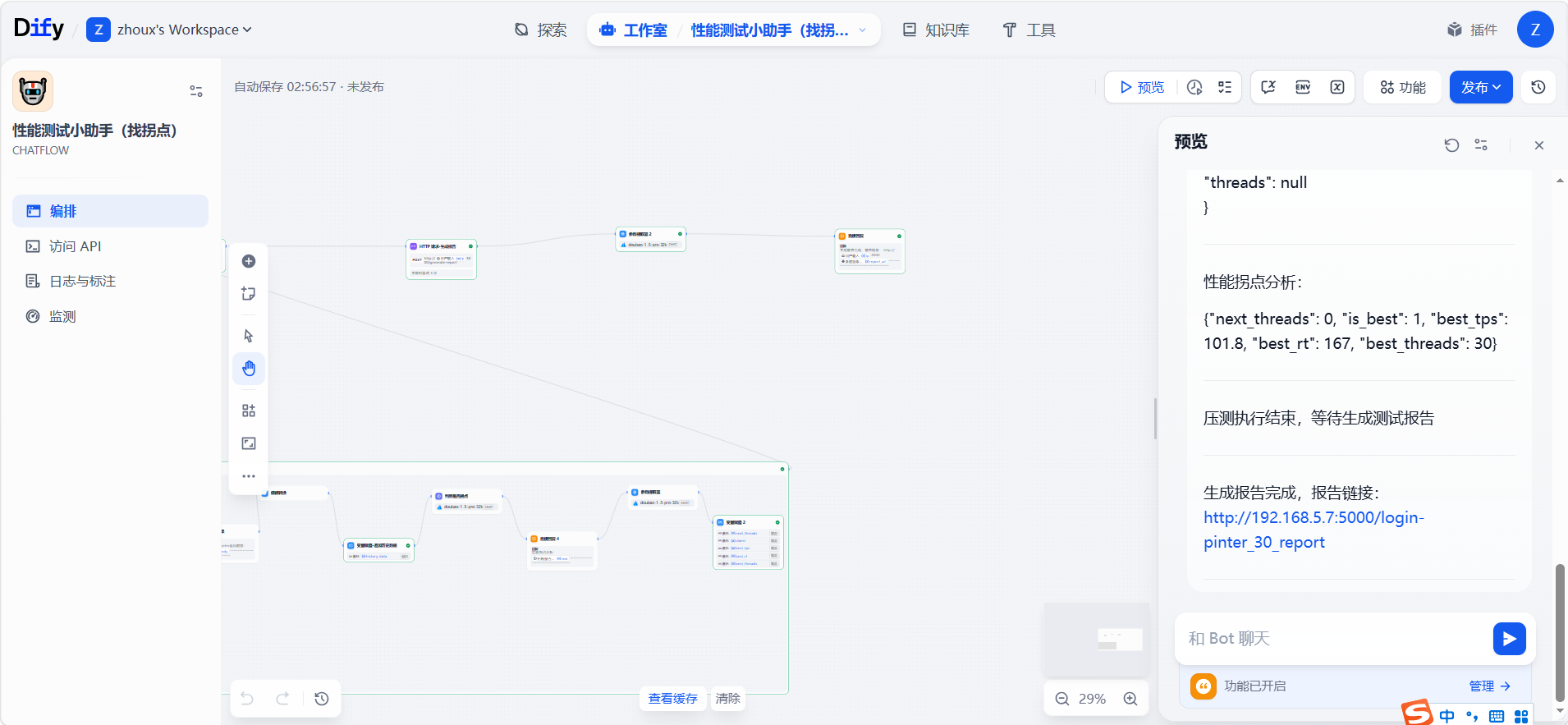Click the add node plus icon

coord(249,261)
